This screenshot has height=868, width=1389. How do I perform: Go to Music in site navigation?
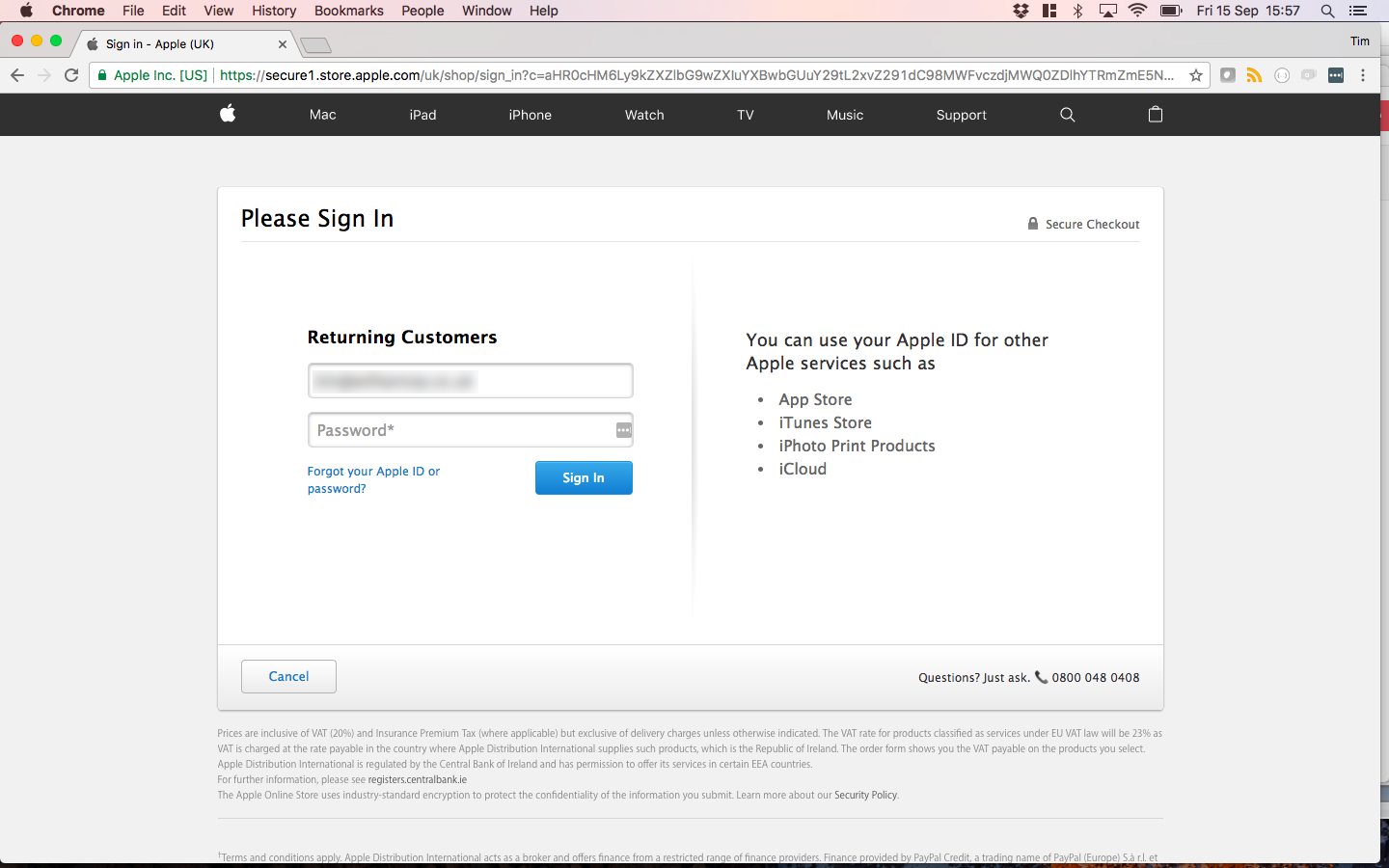tap(845, 115)
